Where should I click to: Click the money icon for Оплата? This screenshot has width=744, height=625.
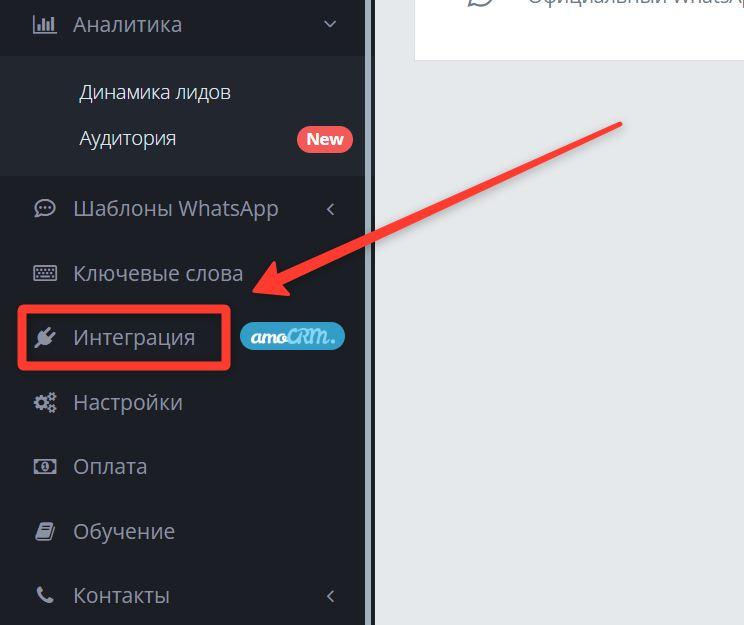pyautogui.click(x=45, y=466)
